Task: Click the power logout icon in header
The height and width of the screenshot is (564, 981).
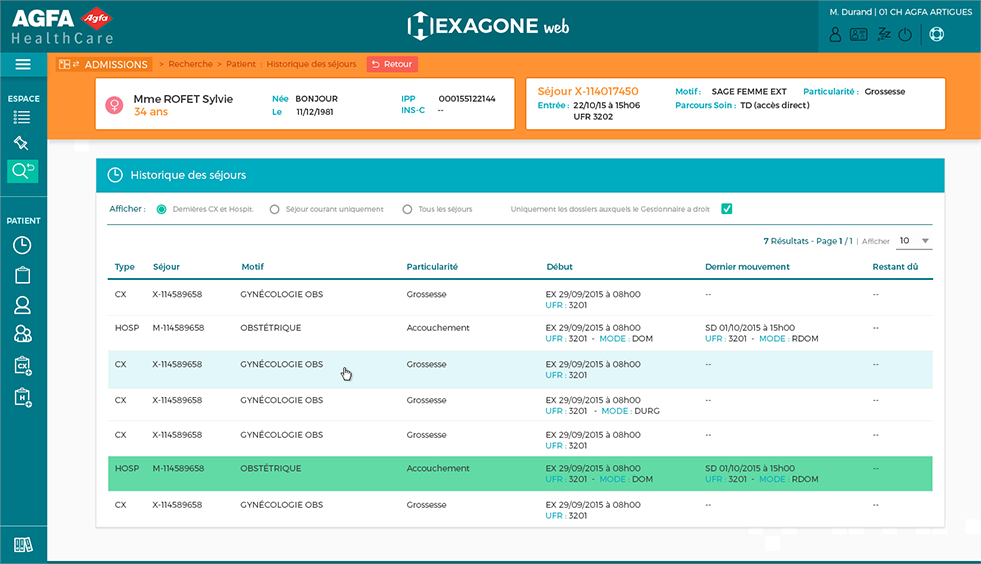Action: [x=905, y=34]
